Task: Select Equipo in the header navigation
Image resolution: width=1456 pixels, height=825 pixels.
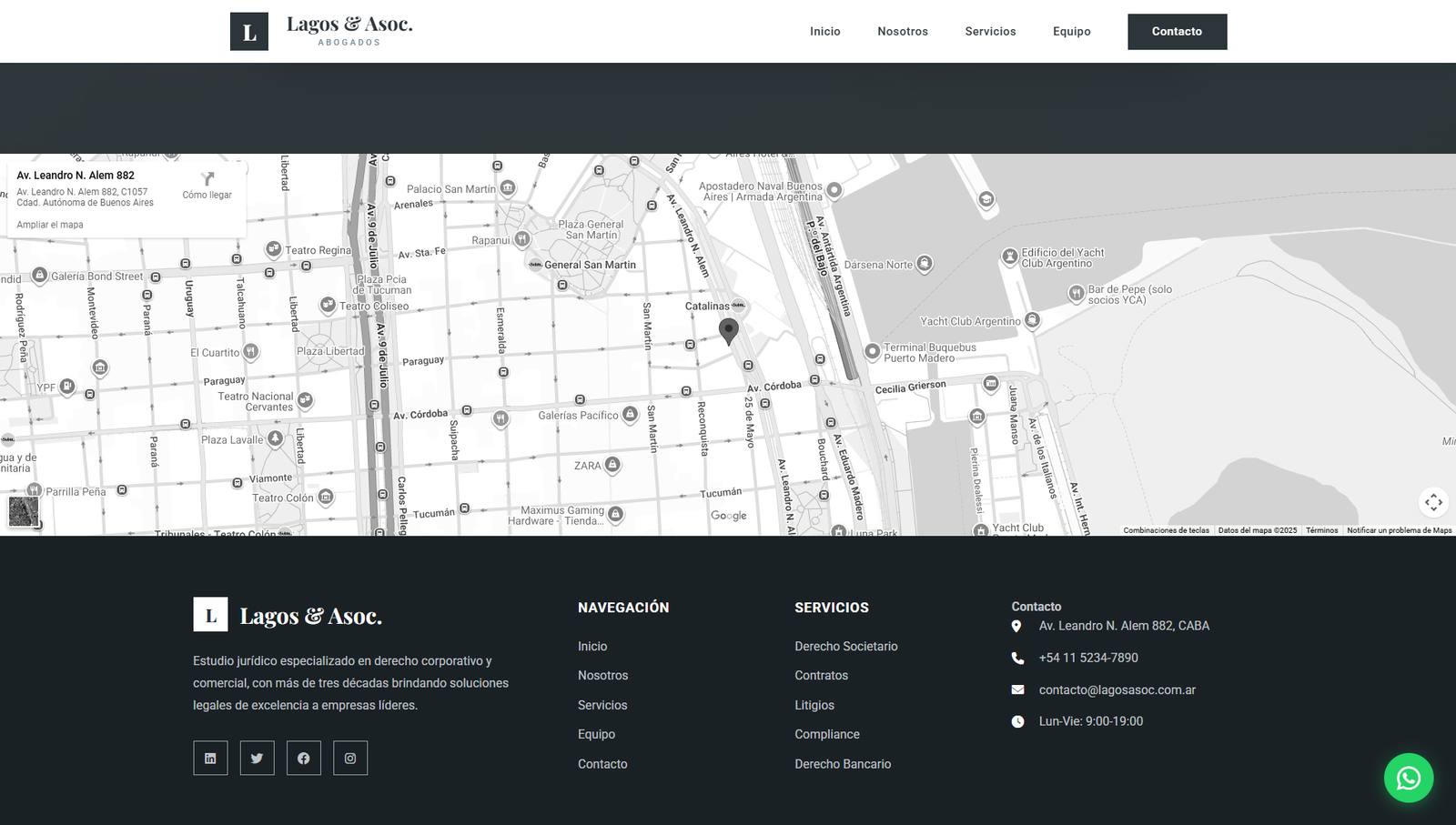Action: tap(1071, 32)
